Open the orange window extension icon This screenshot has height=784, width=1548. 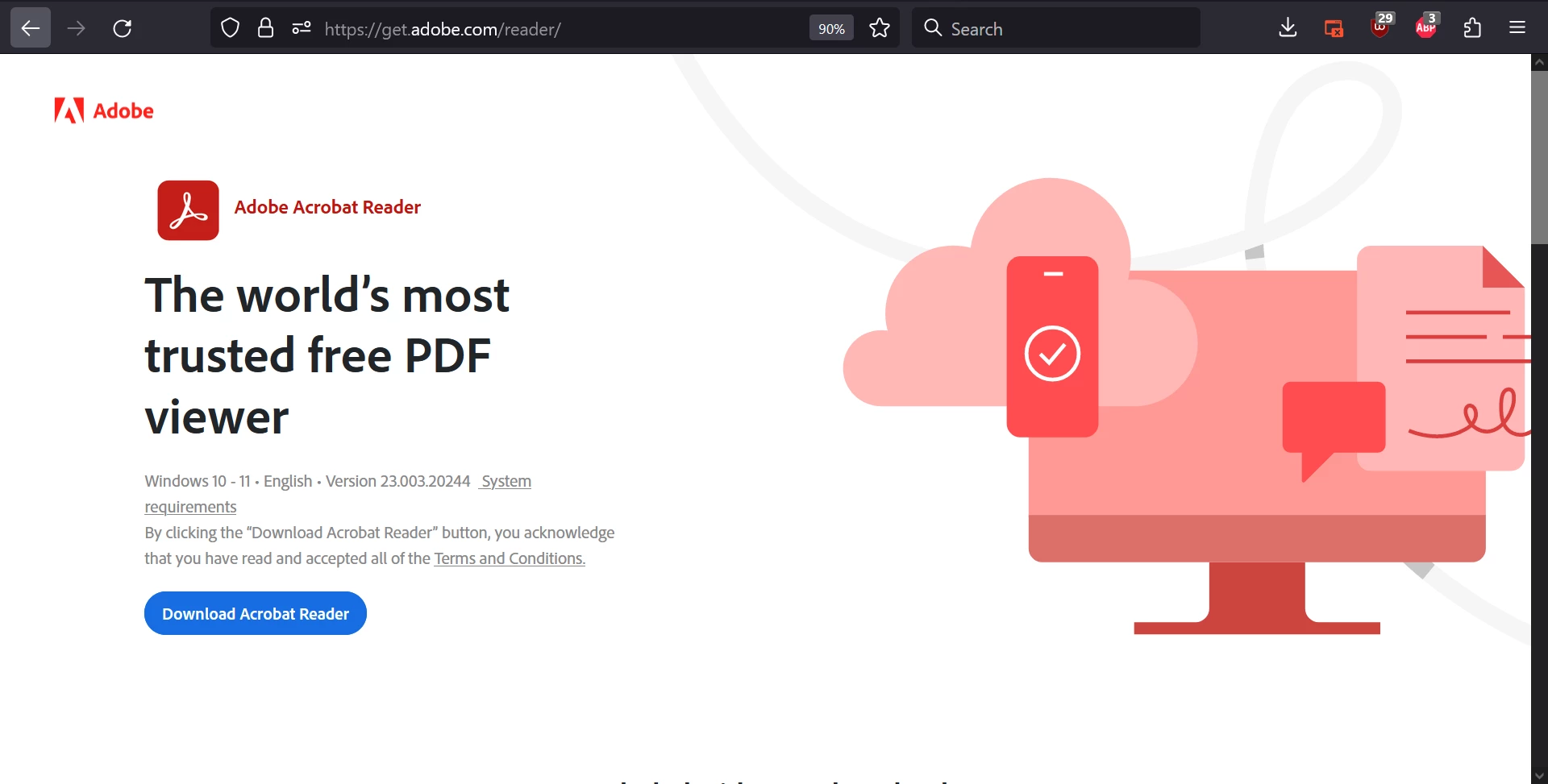coord(1334,28)
